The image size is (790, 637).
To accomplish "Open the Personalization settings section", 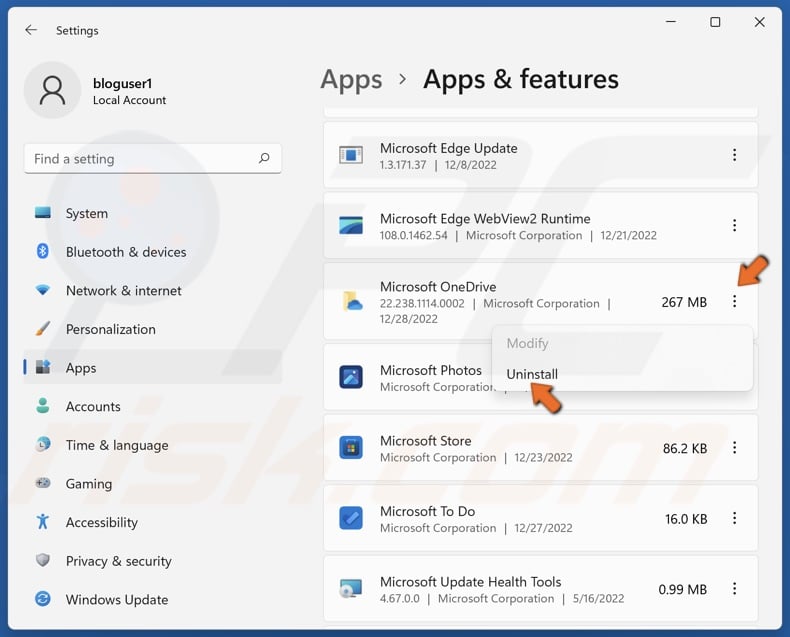I will 110,329.
